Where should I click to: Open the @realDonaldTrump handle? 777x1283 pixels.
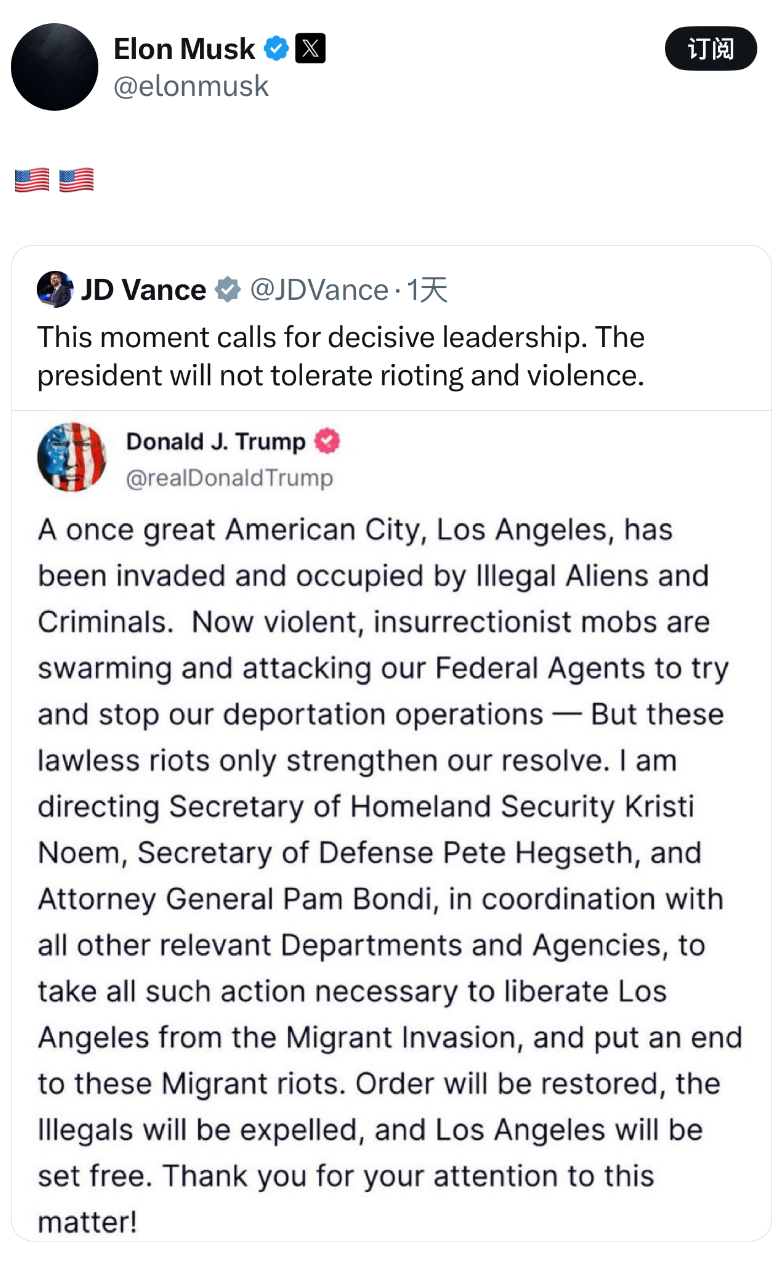pos(229,478)
